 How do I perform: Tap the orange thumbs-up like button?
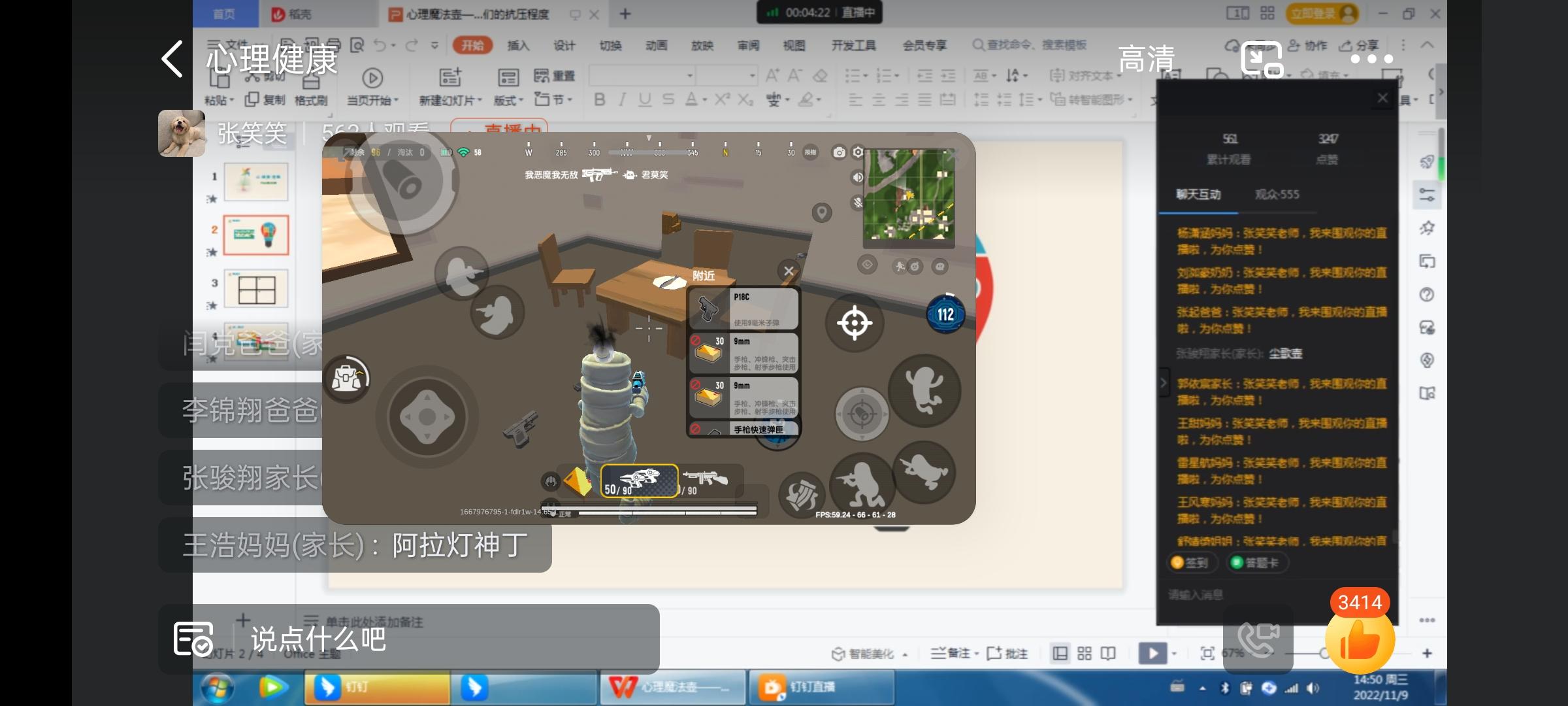point(1360,639)
